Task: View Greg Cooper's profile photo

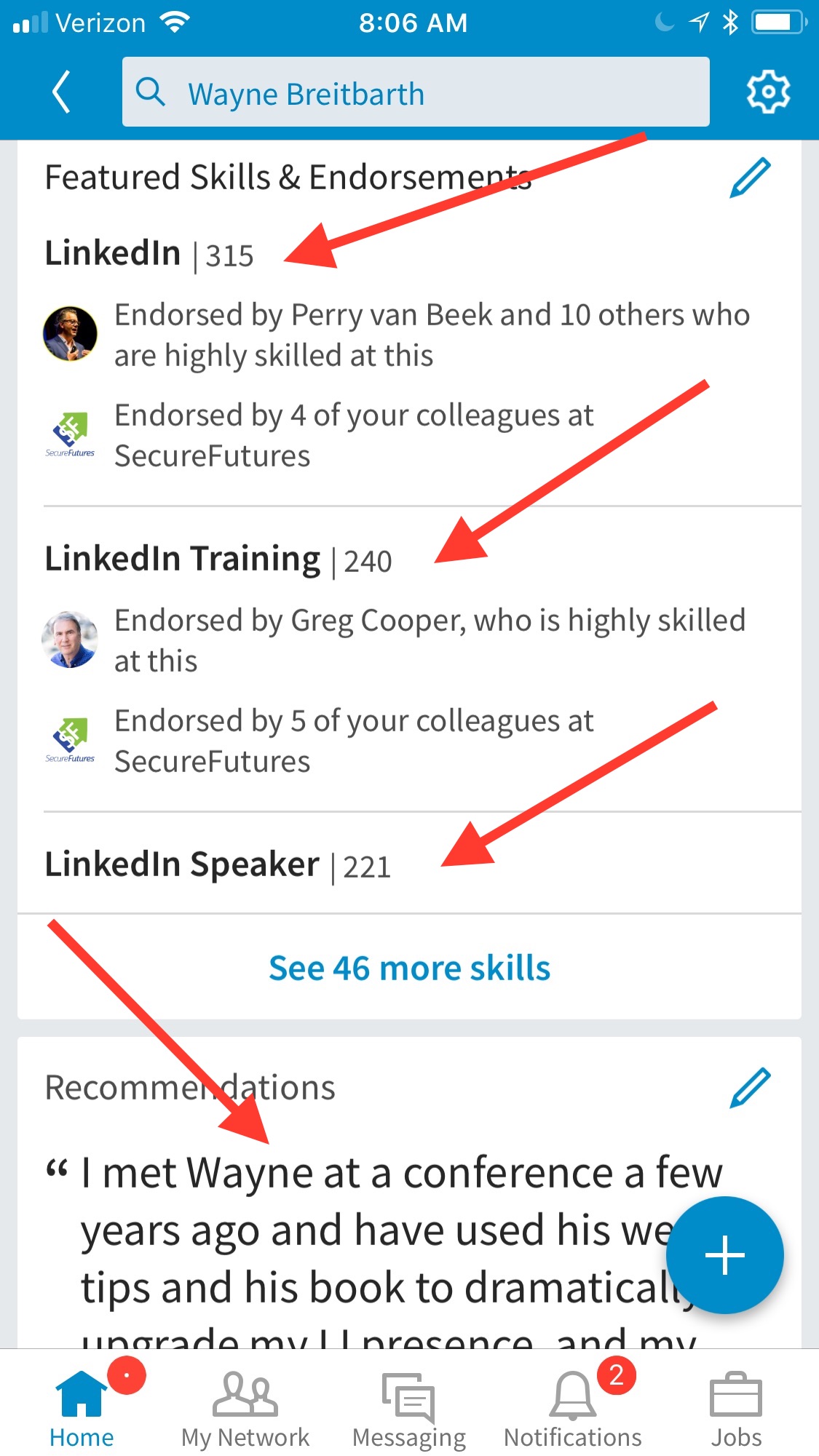Action: (x=70, y=639)
